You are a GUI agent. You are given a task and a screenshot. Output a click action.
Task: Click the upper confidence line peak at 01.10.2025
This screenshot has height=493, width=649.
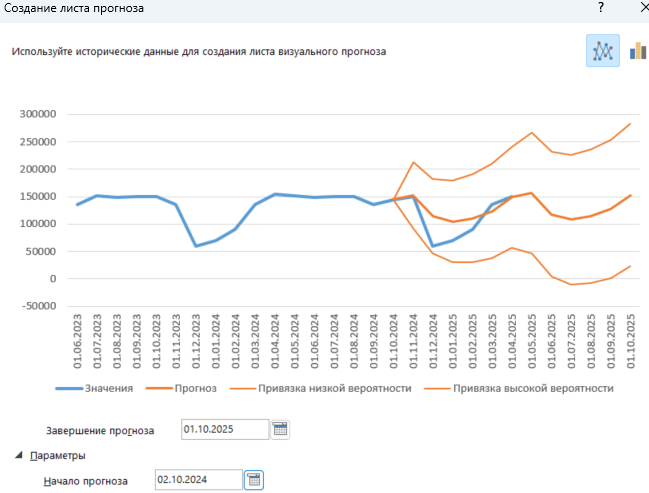coord(630,124)
